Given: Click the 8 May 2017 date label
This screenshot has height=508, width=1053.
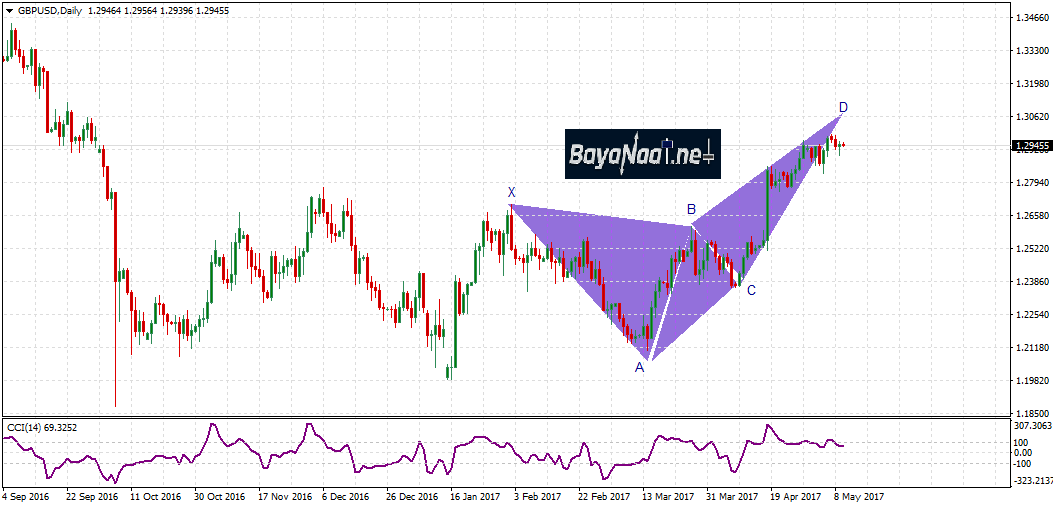Looking at the screenshot, I should tap(861, 495).
